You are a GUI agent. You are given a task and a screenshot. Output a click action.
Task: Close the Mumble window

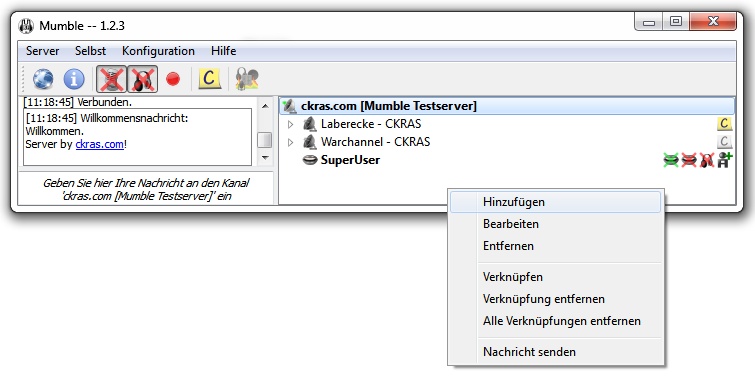pyautogui.click(x=713, y=22)
